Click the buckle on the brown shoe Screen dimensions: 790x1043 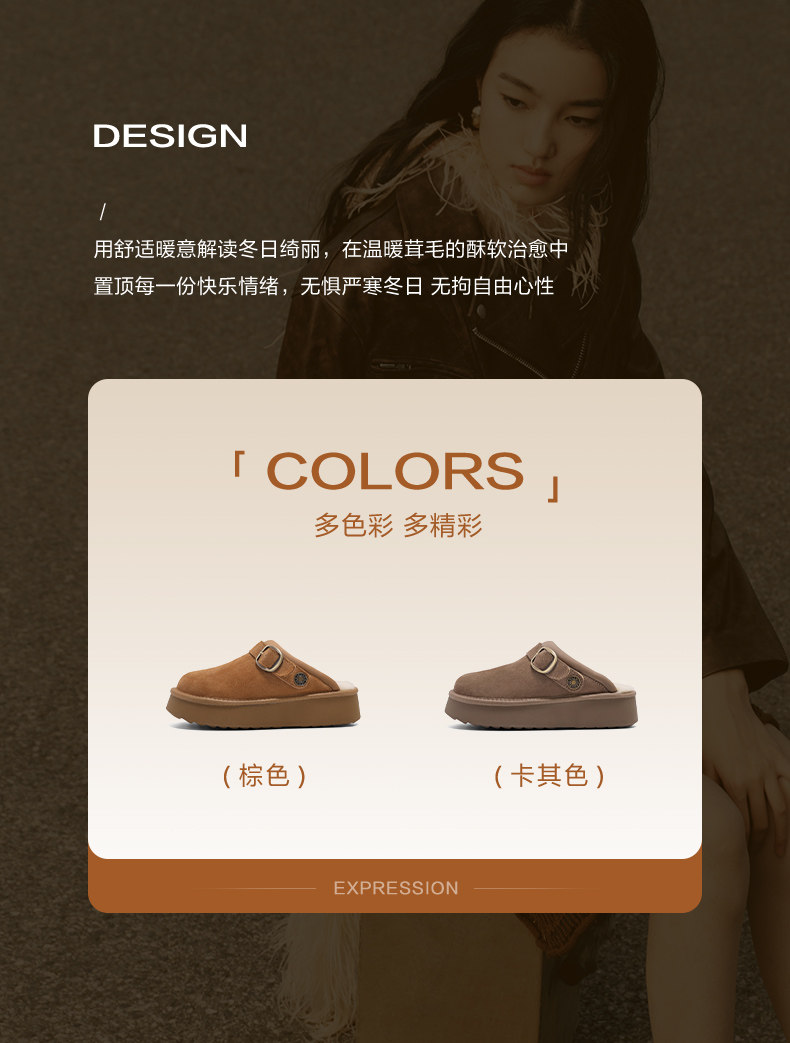[x=268, y=657]
